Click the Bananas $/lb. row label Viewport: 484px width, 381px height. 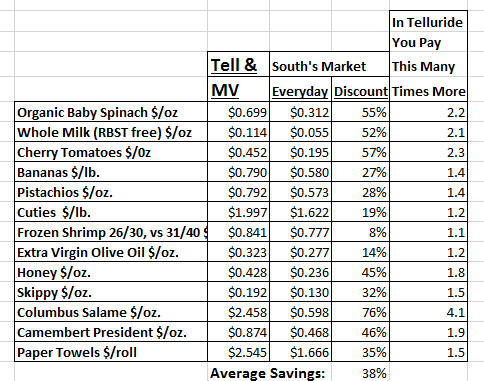111,172
